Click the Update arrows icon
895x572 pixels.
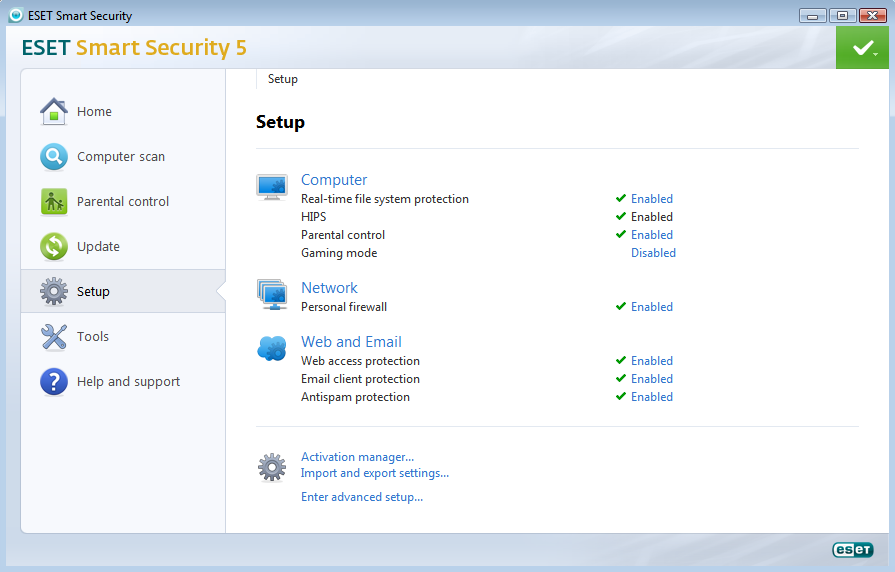coord(54,247)
